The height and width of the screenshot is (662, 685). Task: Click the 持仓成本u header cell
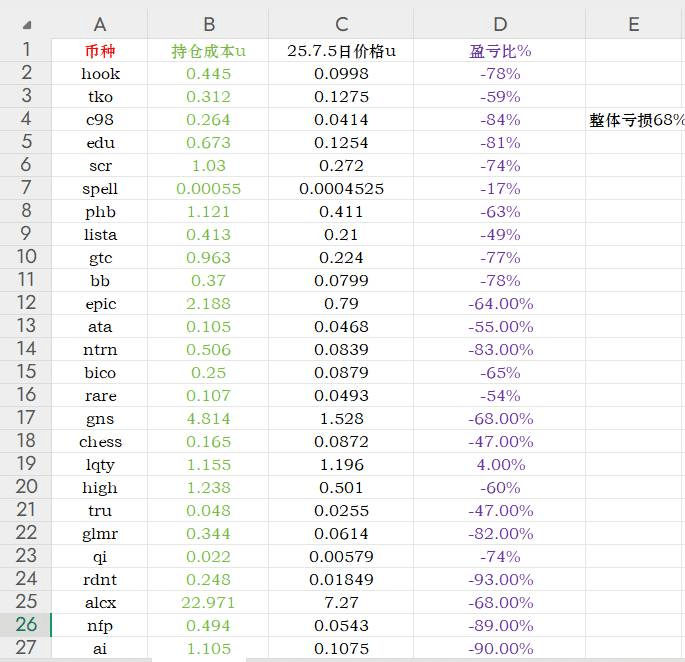[208, 51]
